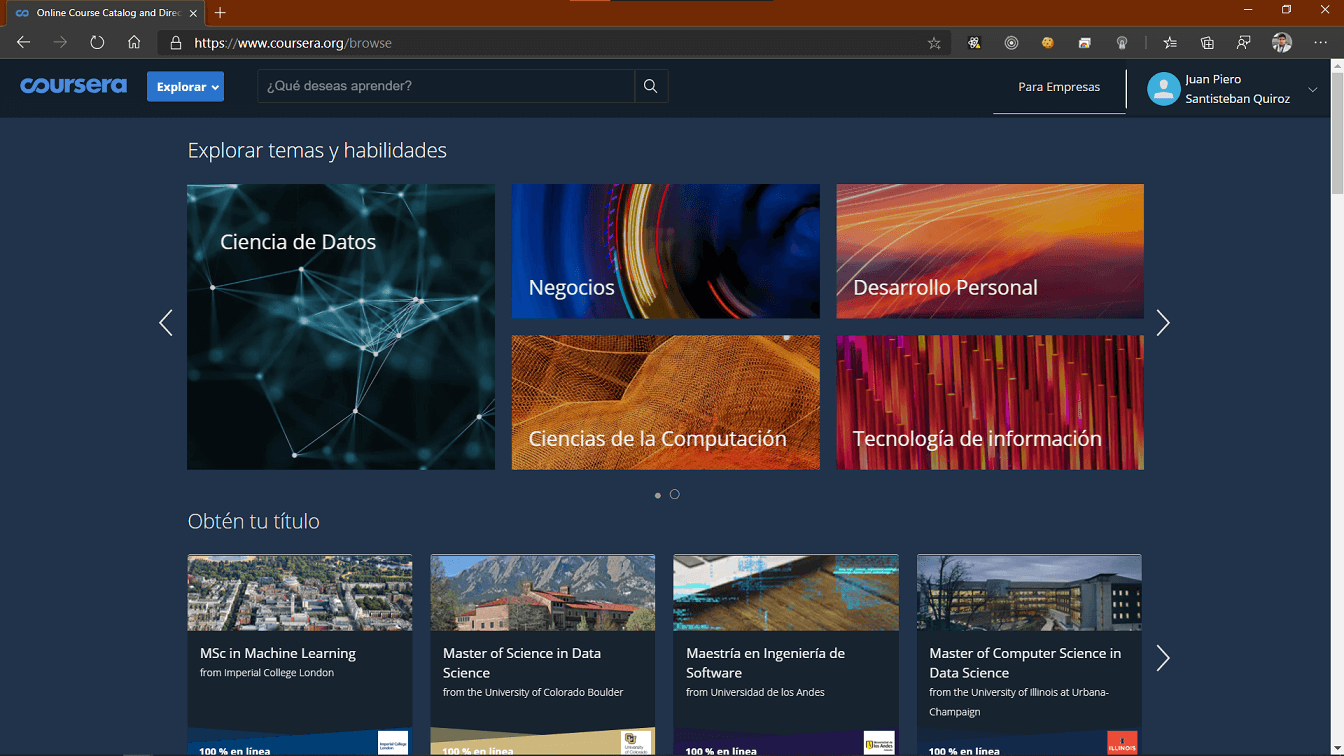1344x756 pixels.
Task: Click the Universidad de los Andes card image
Action: click(786, 593)
